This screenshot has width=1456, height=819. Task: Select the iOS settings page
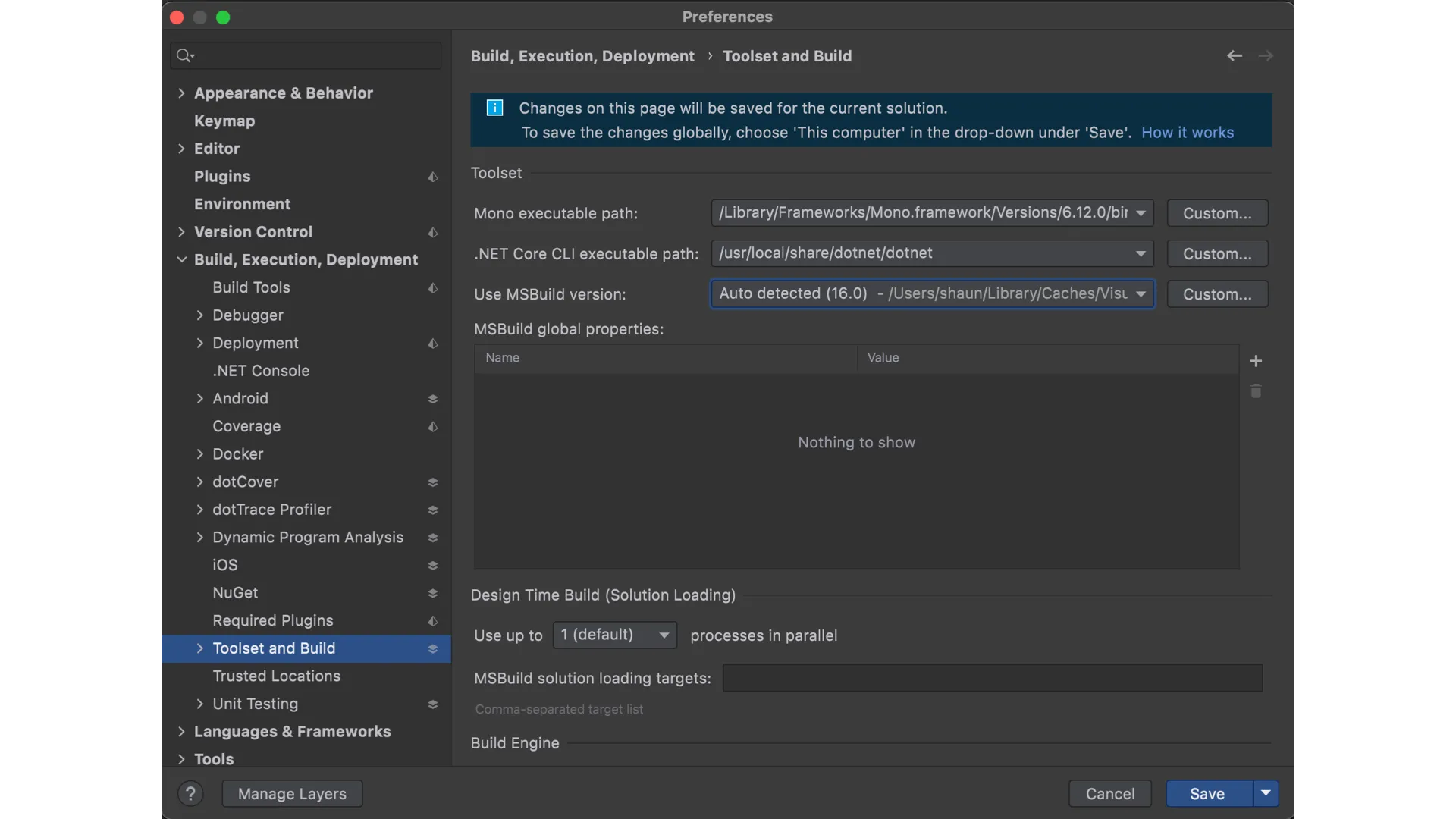[x=225, y=566]
